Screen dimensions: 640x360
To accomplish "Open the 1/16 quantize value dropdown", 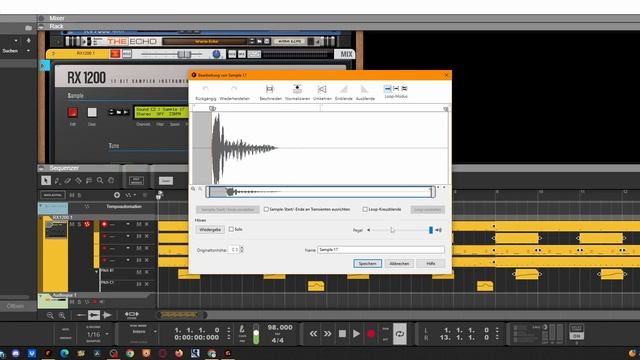I will click(107, 334).
